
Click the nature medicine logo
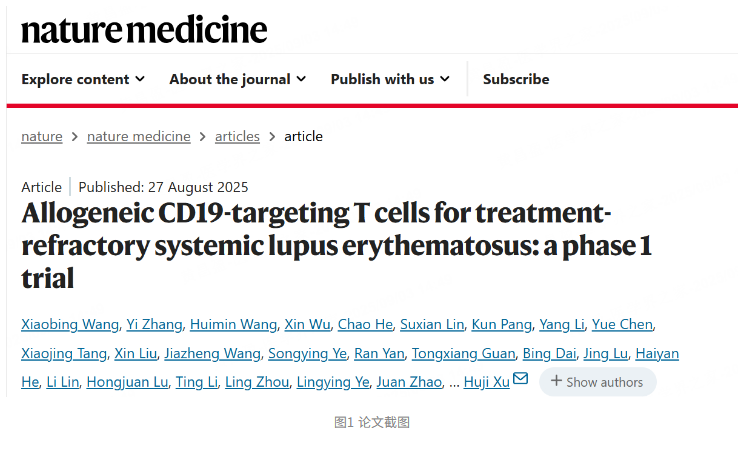pos(144,30)
